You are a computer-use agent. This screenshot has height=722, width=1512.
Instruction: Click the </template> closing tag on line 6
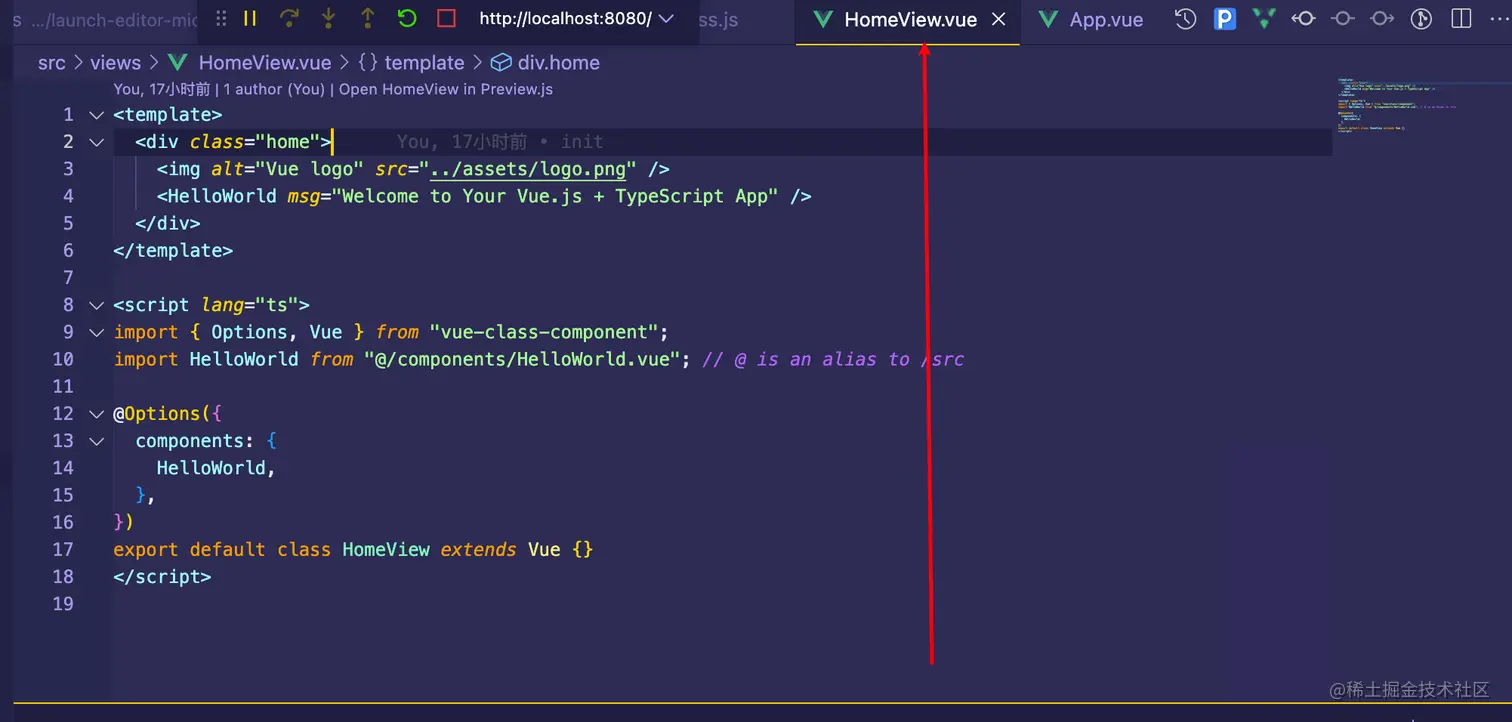pos(173,251)
